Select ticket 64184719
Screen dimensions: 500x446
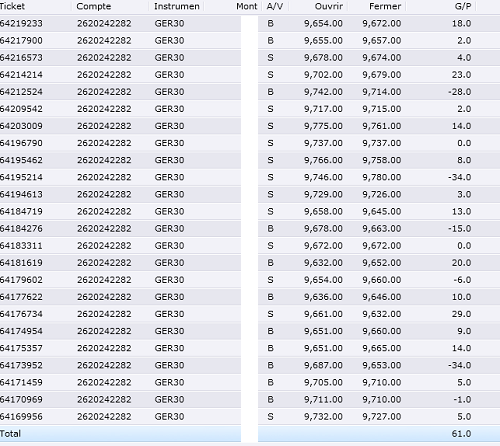21,212
